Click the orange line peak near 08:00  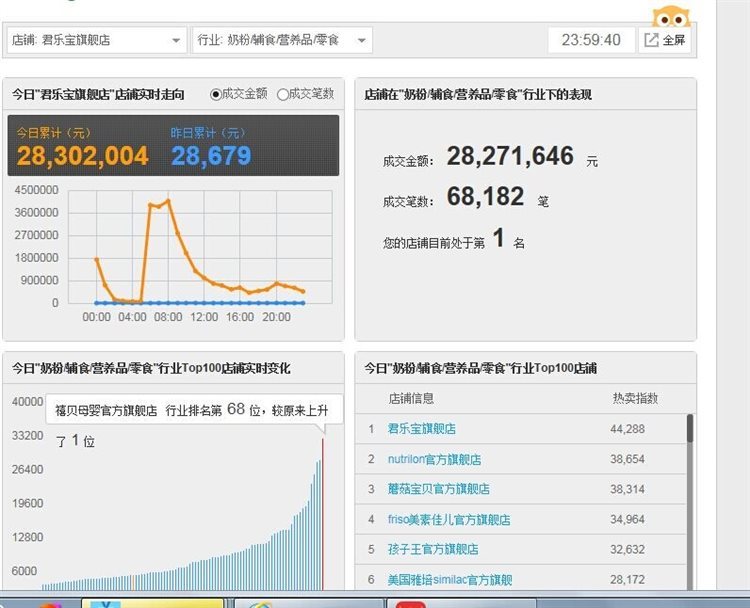(168, 201)
